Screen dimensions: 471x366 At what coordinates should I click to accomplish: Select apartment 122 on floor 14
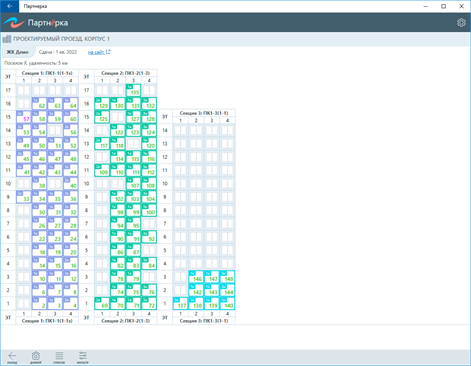118,130
